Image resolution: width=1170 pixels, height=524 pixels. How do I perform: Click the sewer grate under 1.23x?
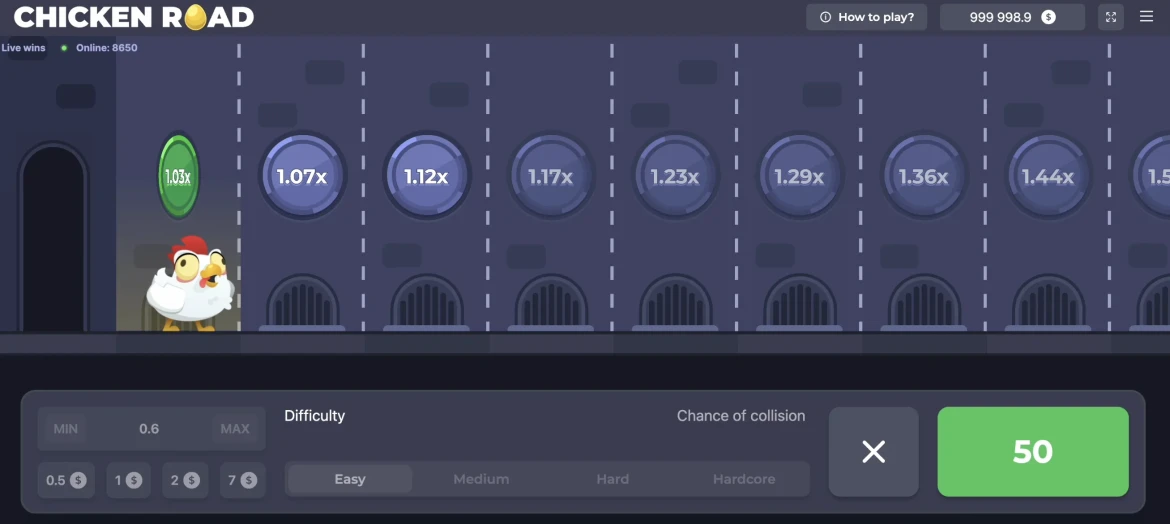[675, 302]
